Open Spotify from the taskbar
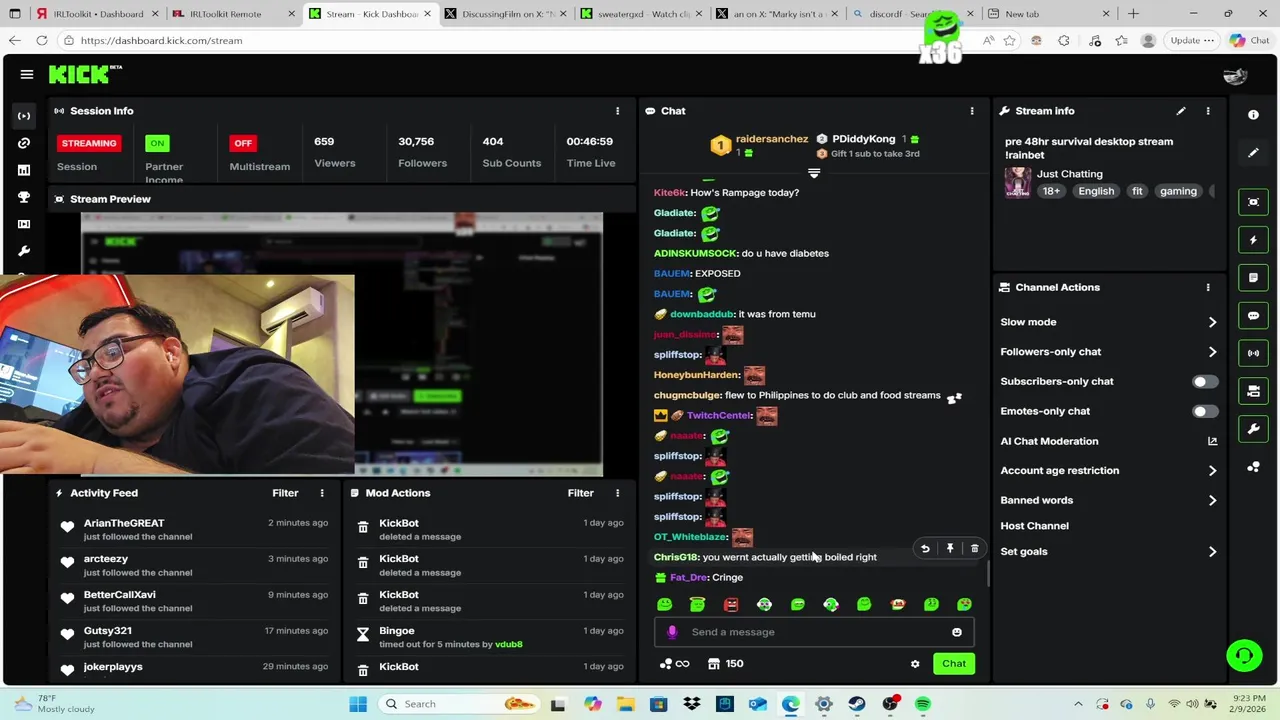 point(923,704)
